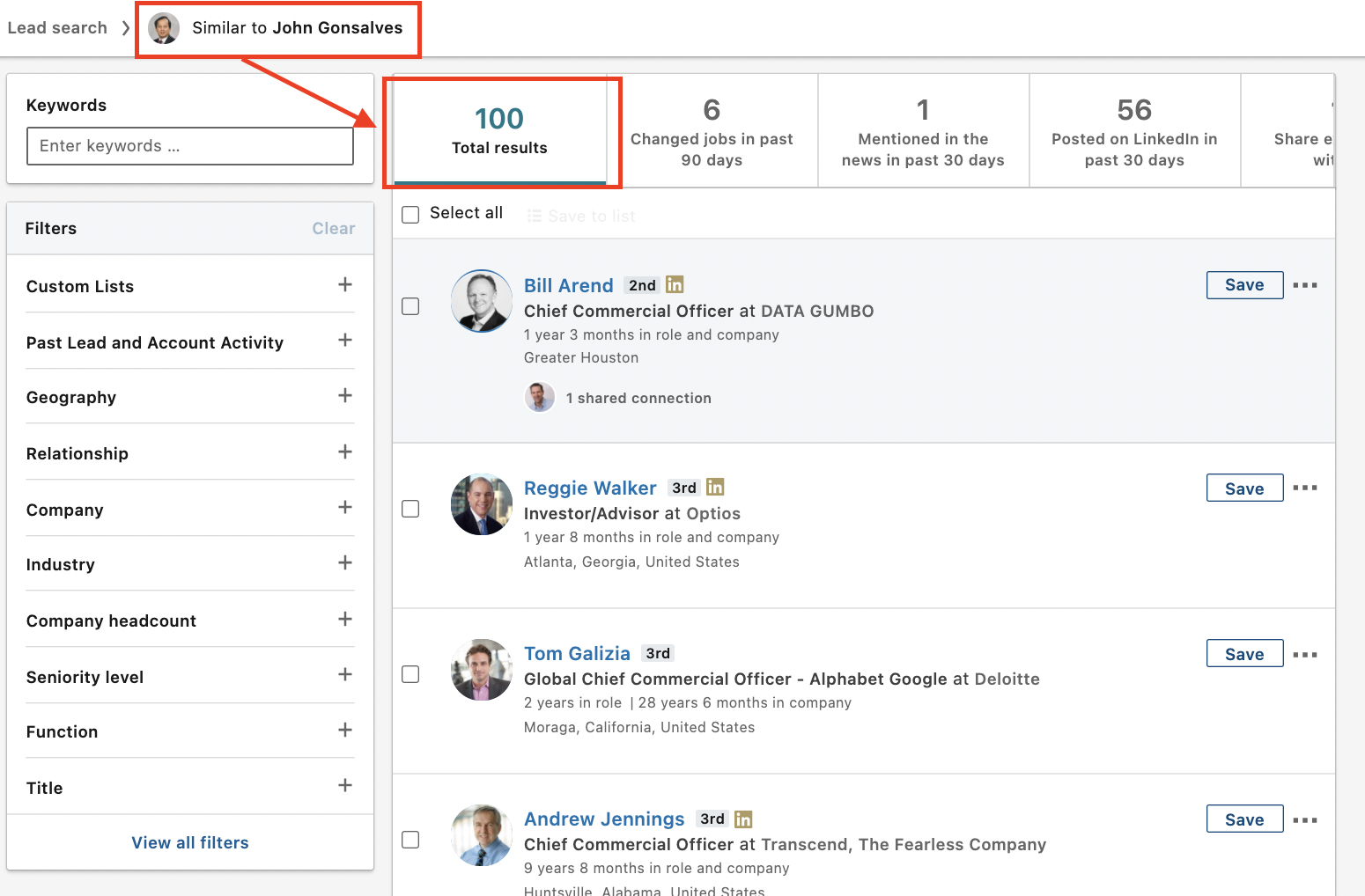
Task: Select Posted on LinkedIn in past 30 days tab
Action: pos(1134,130)
